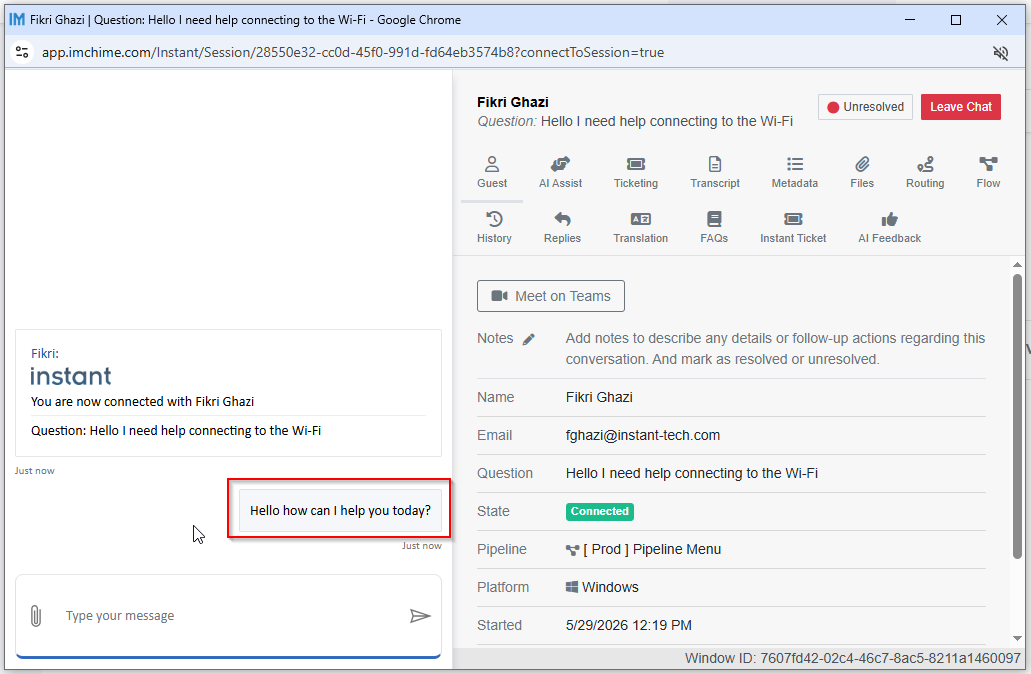Select the Flow tab
1031x674 pixels.
click(x=988, y=173)
